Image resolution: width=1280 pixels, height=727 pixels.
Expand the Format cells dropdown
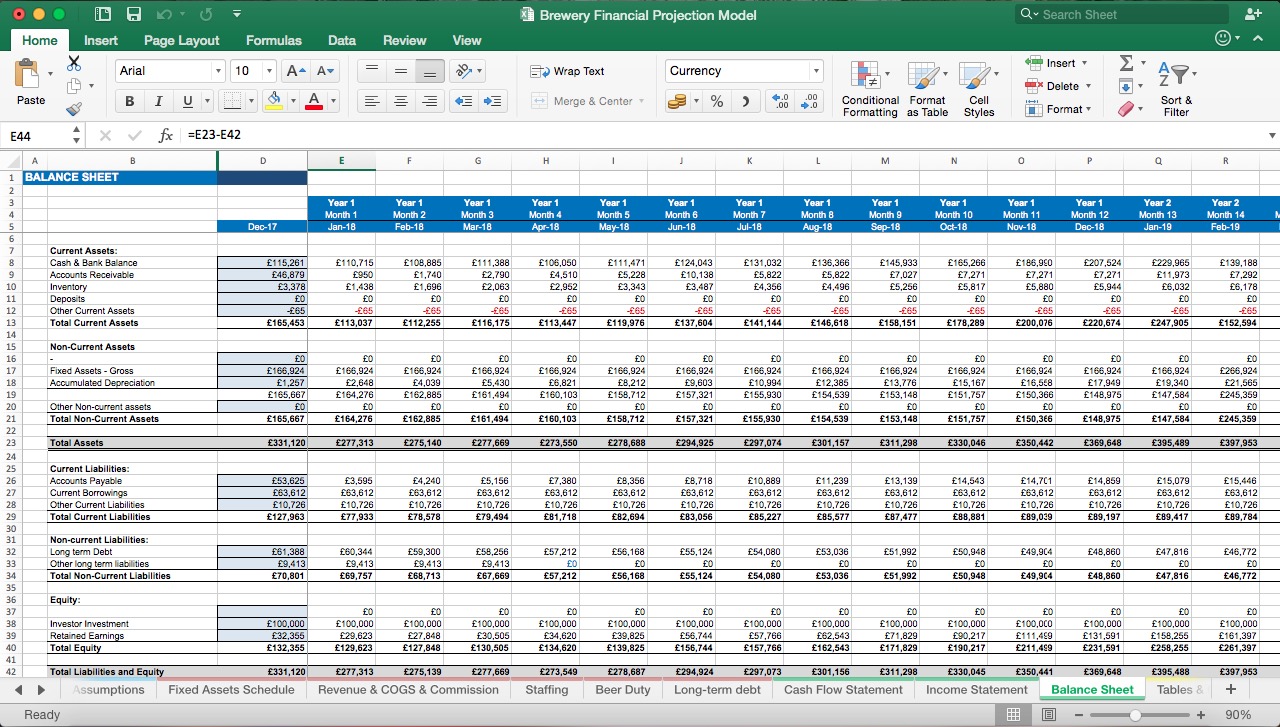[x=1088, y=109]
